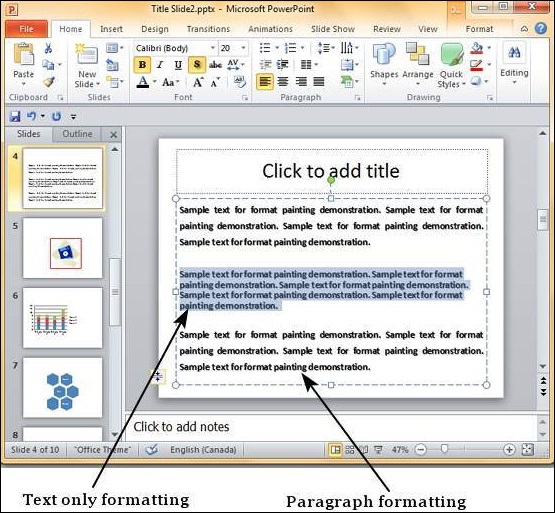Align text right

301,82
